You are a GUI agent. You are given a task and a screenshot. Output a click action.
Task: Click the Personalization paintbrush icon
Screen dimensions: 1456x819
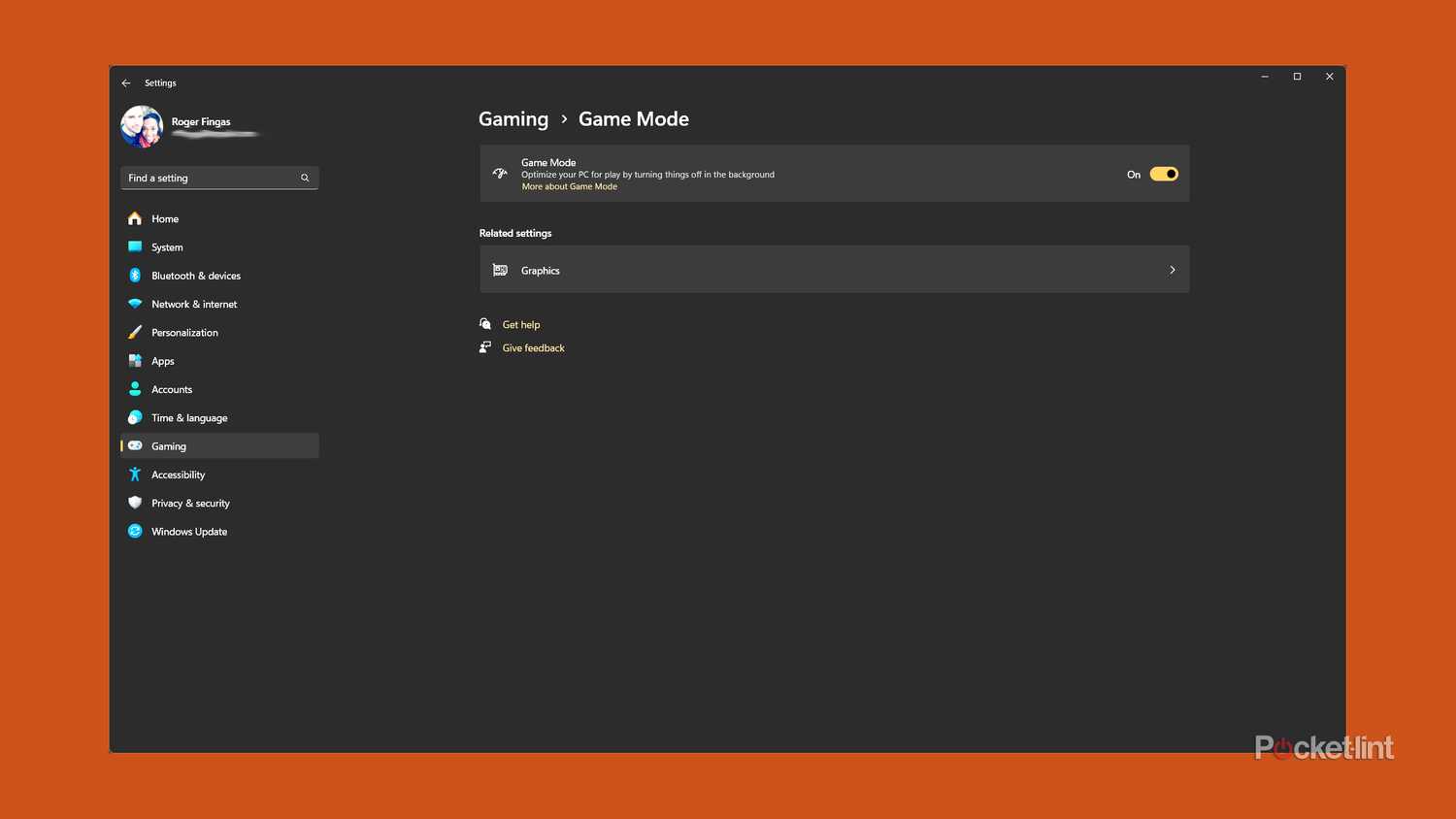[x=135, y=332]
